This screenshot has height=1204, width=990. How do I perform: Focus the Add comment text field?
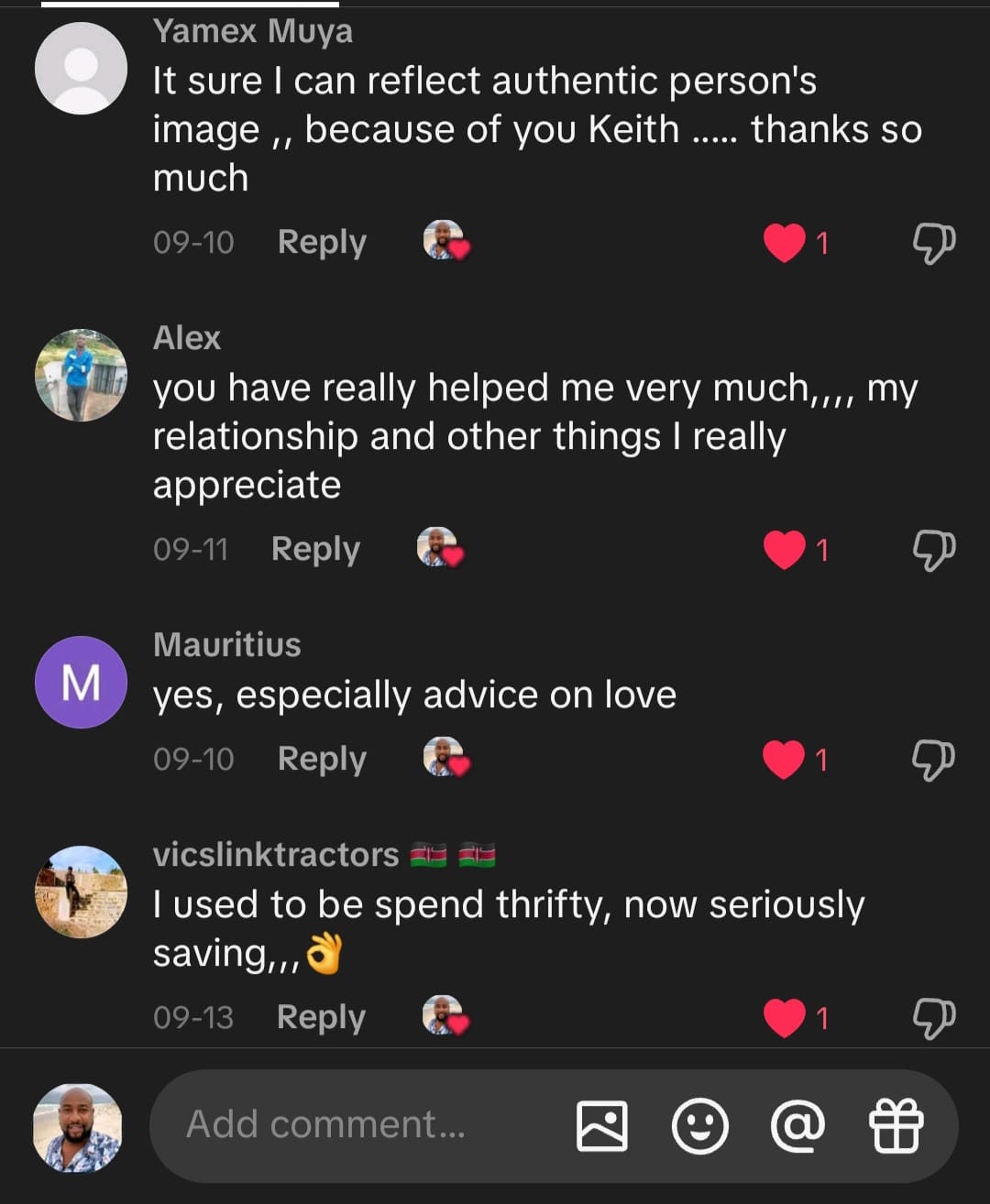[x=357, y=1125]
